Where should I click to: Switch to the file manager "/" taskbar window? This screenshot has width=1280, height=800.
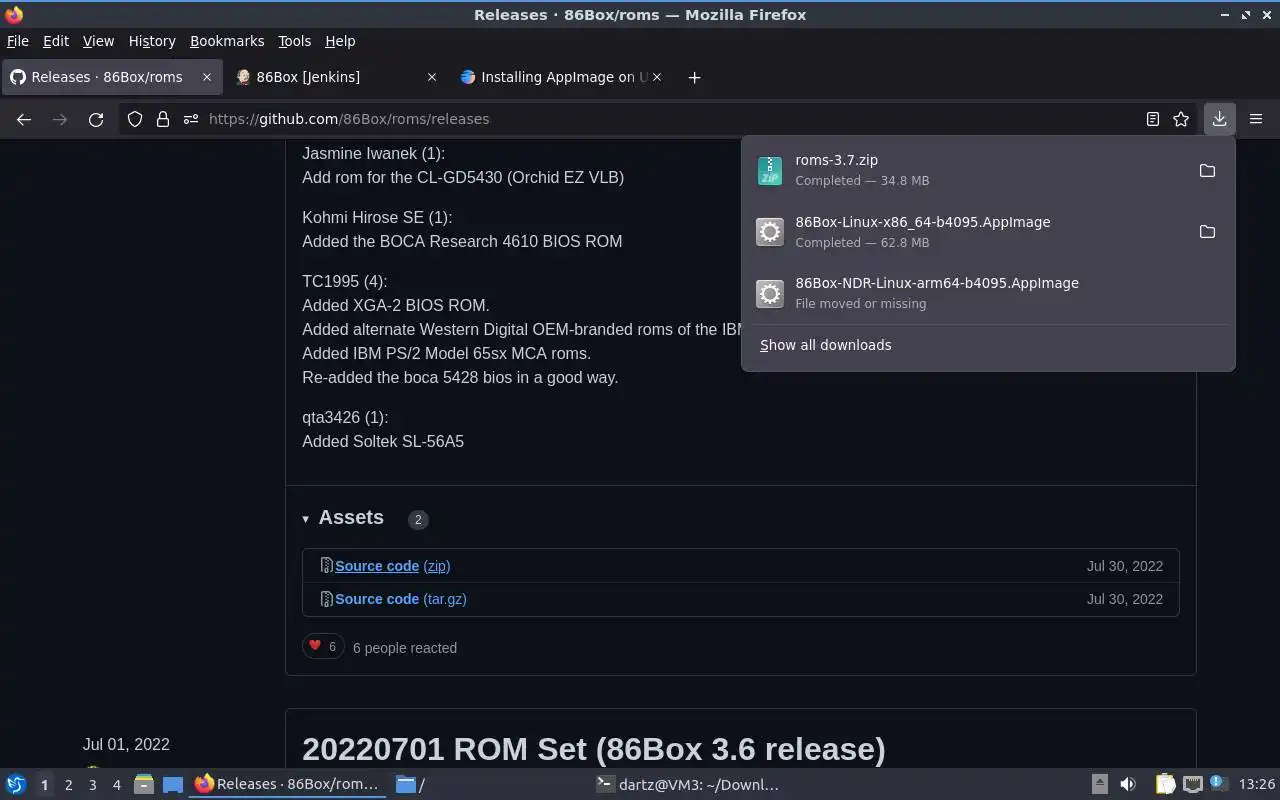(x=410, y=785)
